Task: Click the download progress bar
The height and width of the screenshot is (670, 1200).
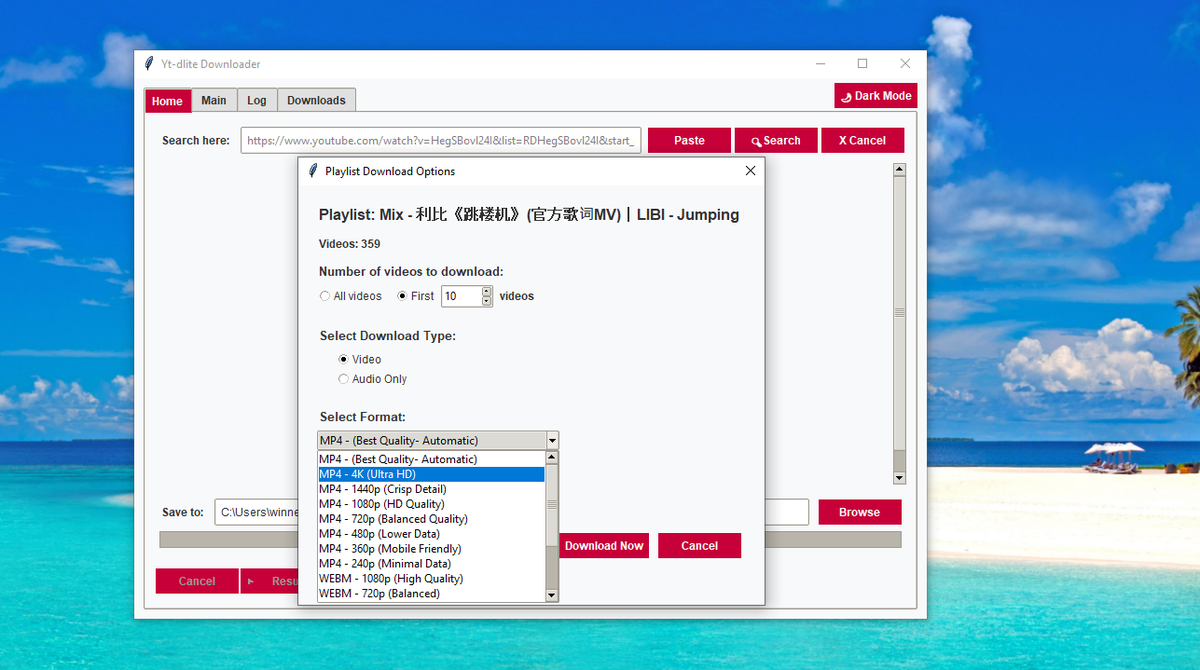Action: pyautogui.click(x=530, y=540)
